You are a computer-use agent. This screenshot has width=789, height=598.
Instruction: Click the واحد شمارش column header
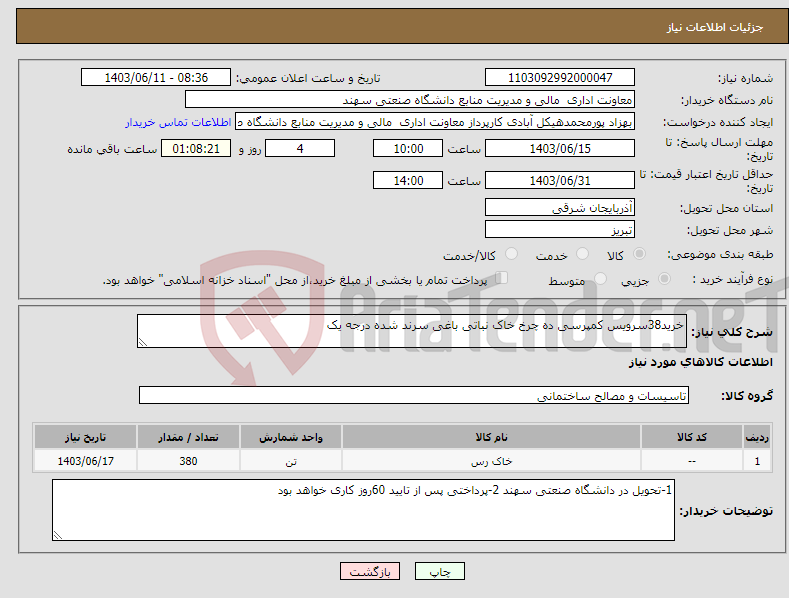point(291,437)
